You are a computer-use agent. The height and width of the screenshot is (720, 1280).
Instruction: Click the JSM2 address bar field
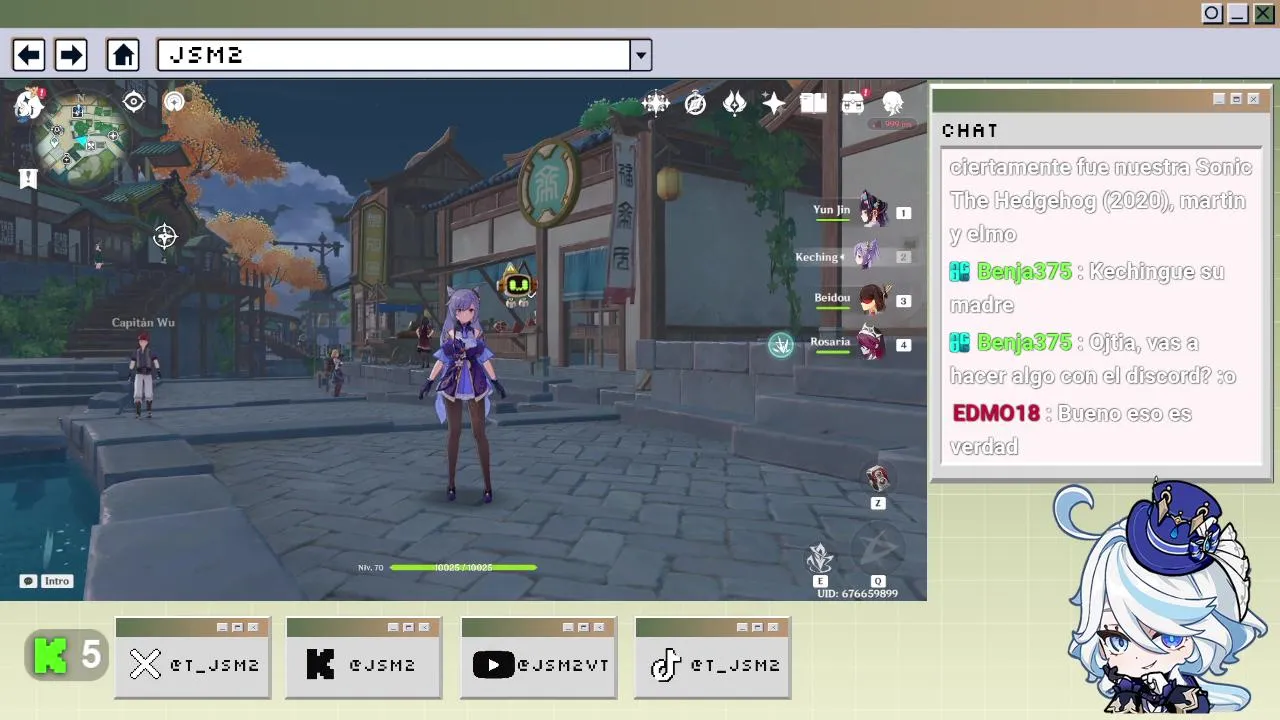(394, 55)
